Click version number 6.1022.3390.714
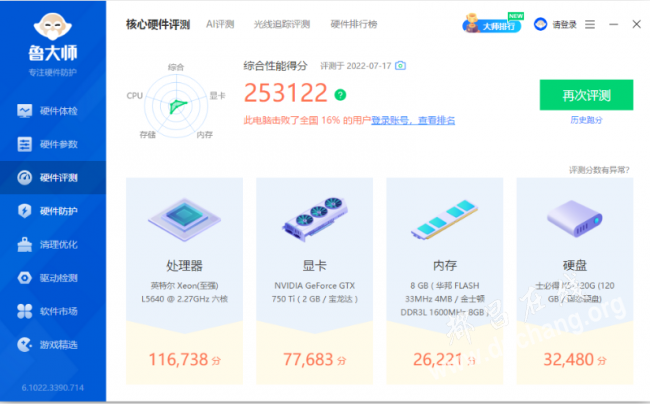This screenshot has width=650, height=404. 53,388
